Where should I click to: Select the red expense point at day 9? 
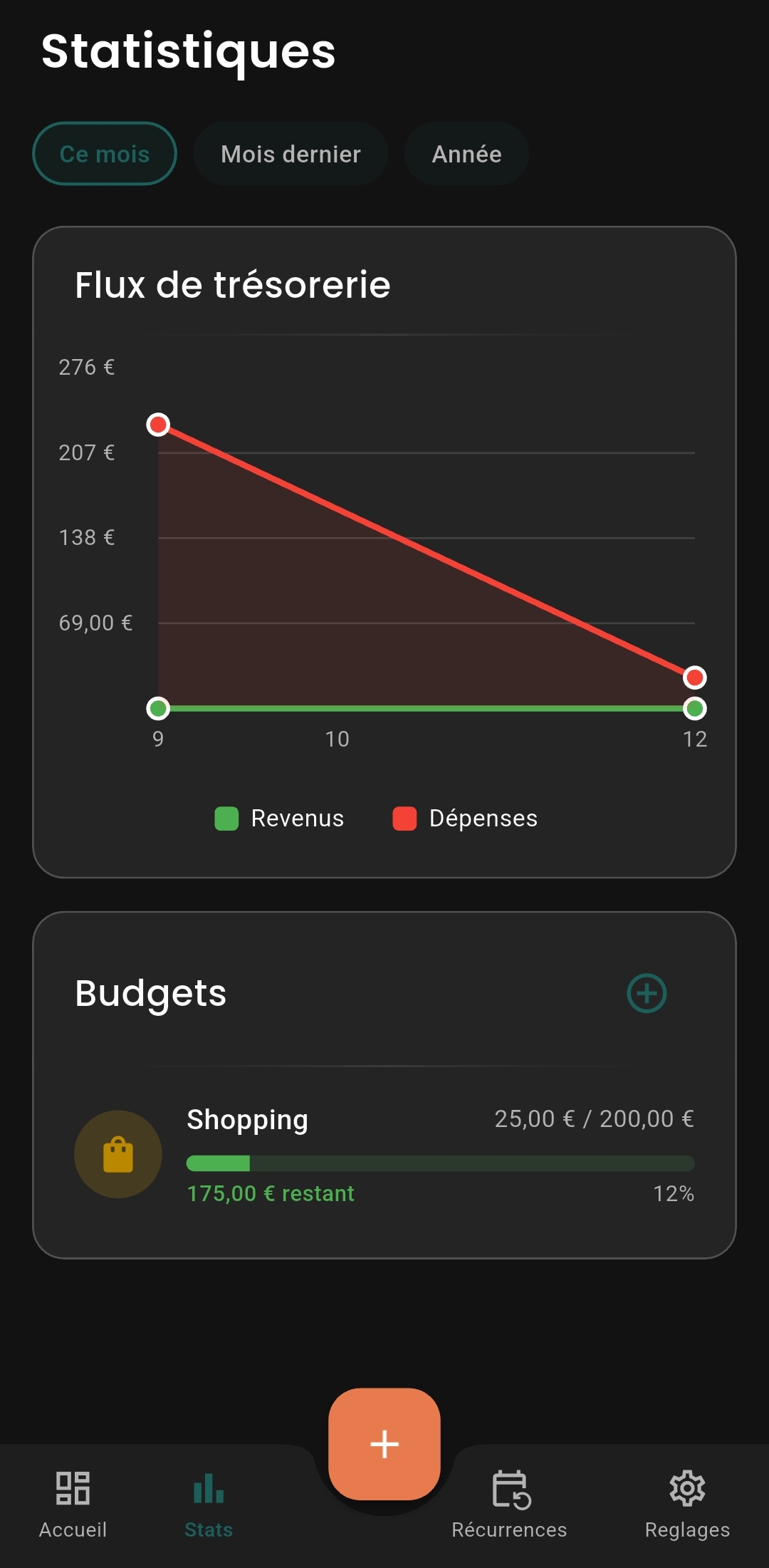coord(158,425)
